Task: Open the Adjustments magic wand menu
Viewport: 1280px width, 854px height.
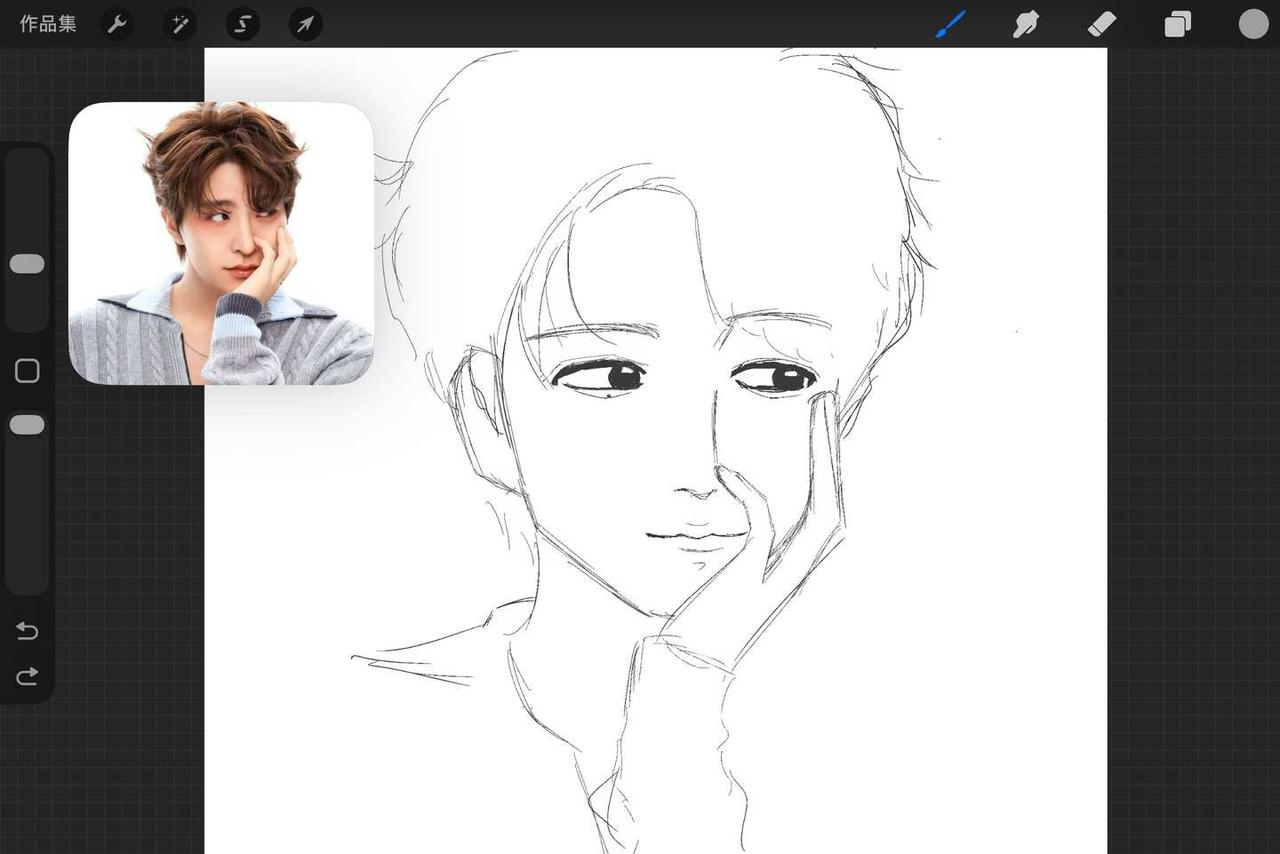Action: (180, 24)
